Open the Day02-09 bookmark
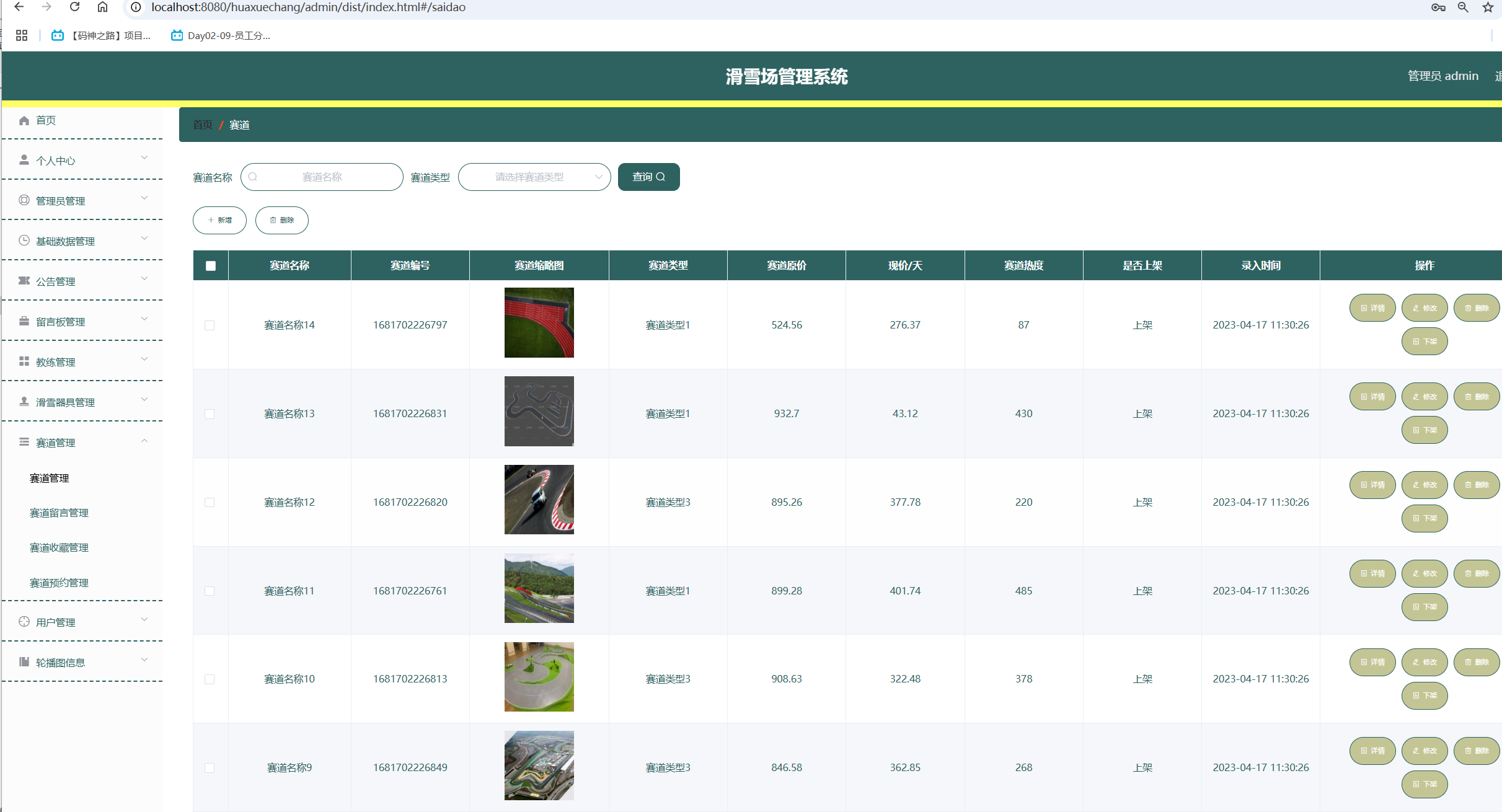This screenshot has height=812, width=1502. (221, 35)
